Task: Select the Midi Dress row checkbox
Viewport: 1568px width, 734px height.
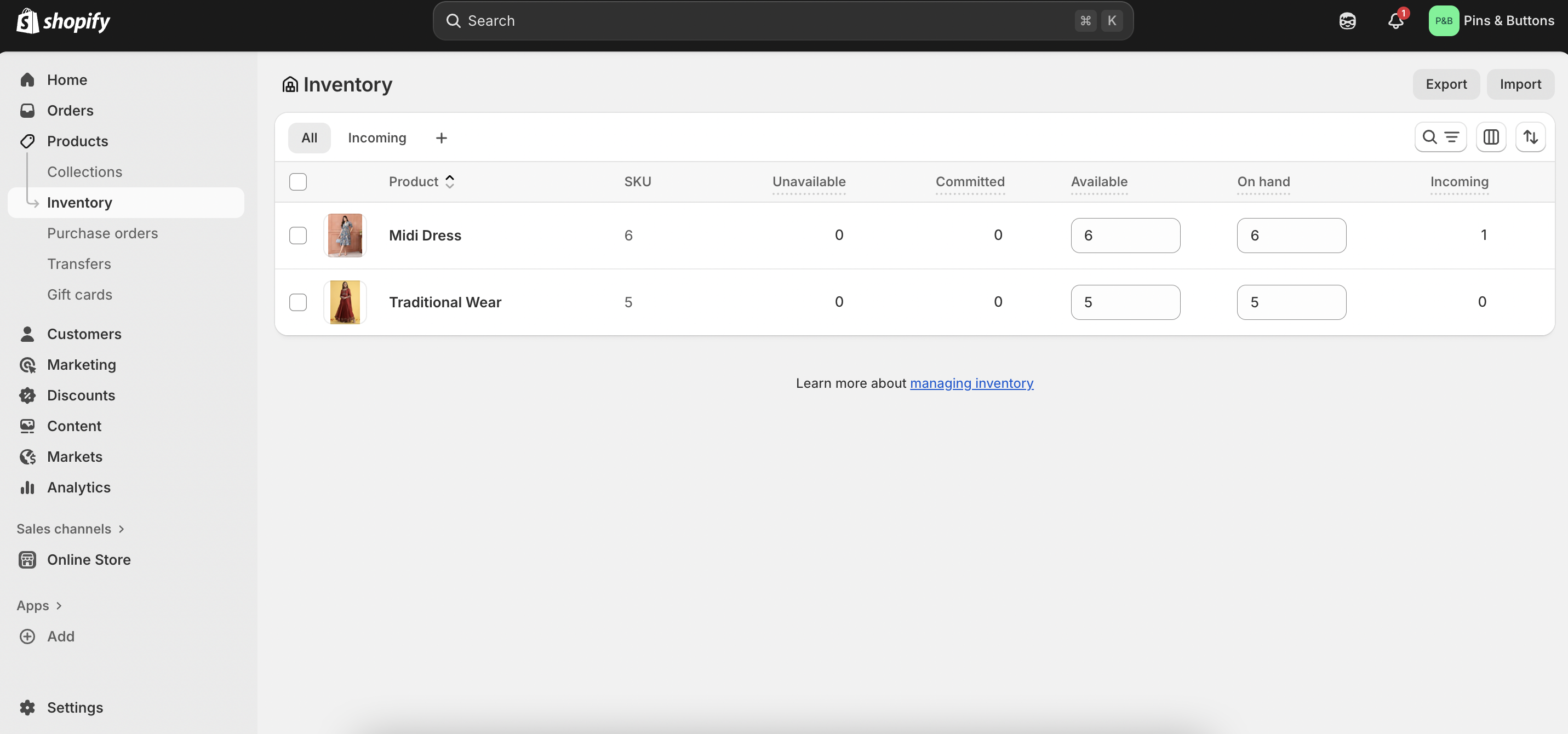Action: point(297,236)
